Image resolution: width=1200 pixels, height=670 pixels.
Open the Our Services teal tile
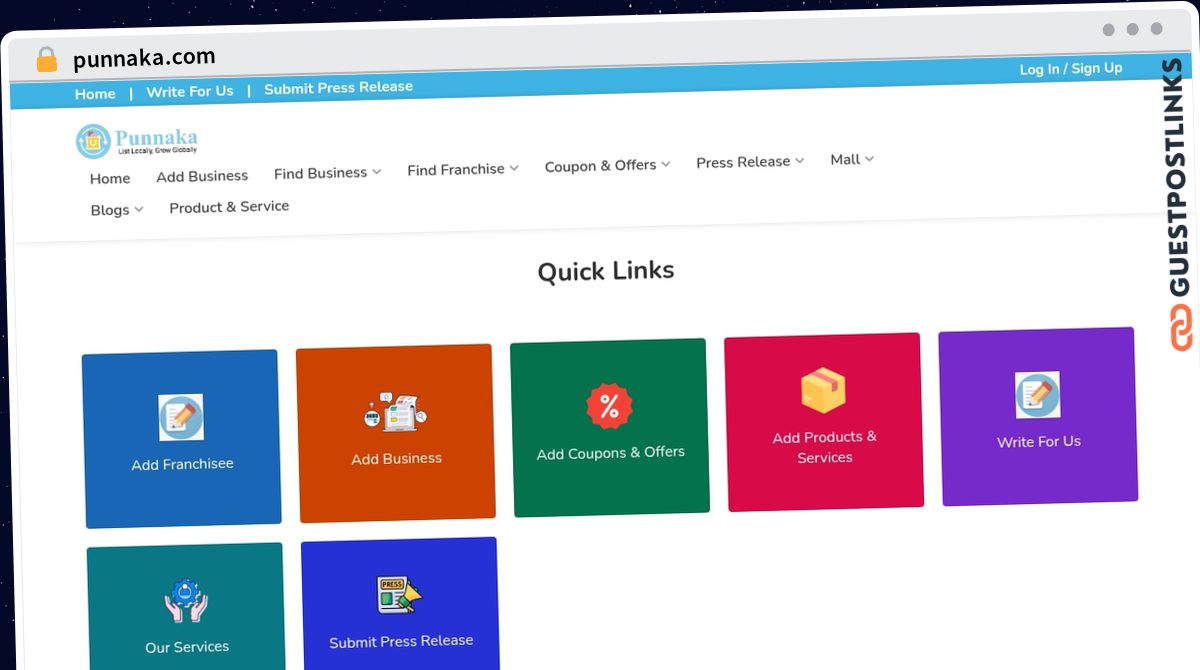click(x=186, y=607)
